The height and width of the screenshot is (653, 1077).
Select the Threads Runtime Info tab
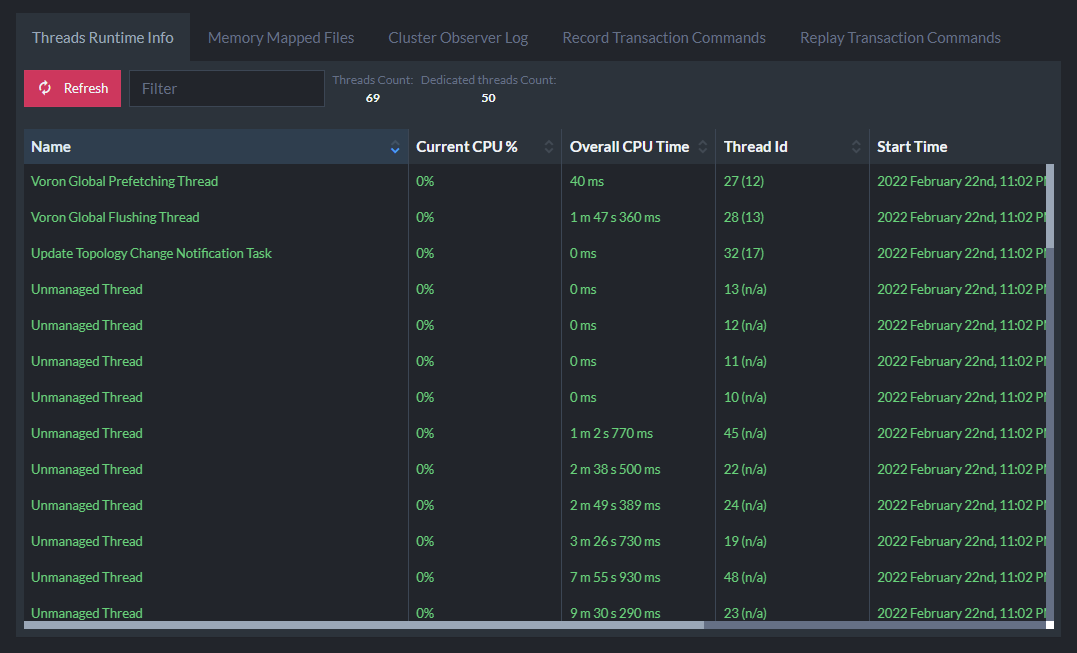(103, 38)
